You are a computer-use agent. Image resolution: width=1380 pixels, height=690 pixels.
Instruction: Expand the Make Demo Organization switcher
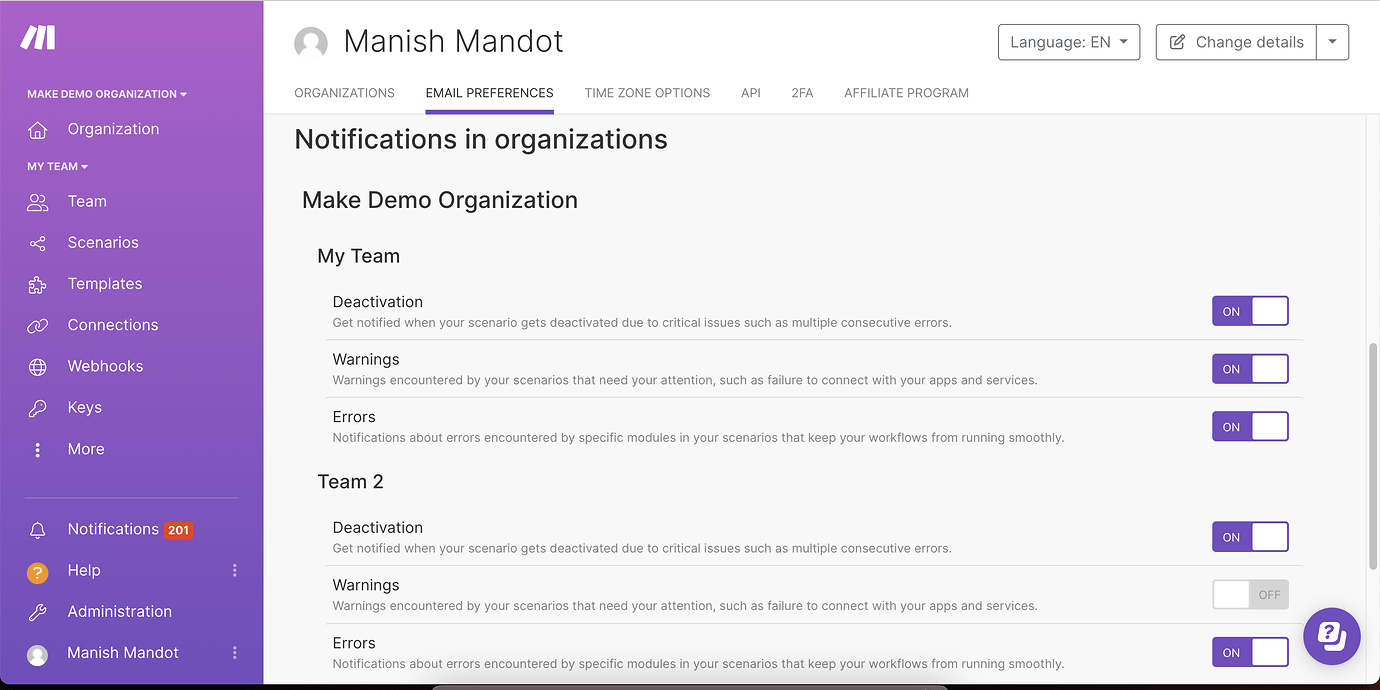pyautogui.click(x=107, y=94)
